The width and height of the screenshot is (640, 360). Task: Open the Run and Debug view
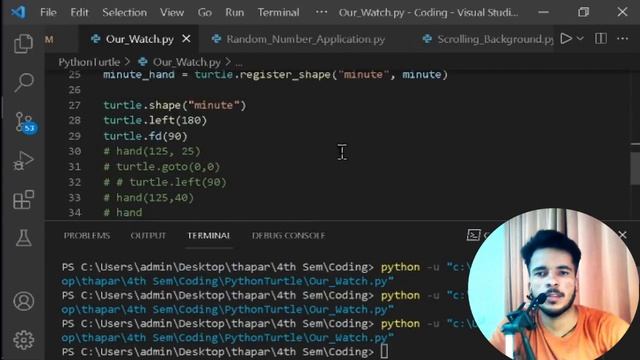(x=23, y=160)
